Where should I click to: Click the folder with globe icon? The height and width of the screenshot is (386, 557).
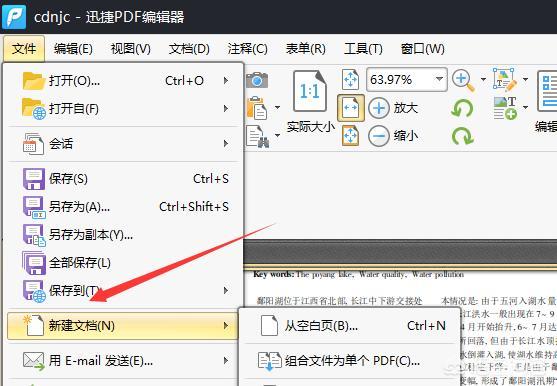pos(34,109)
